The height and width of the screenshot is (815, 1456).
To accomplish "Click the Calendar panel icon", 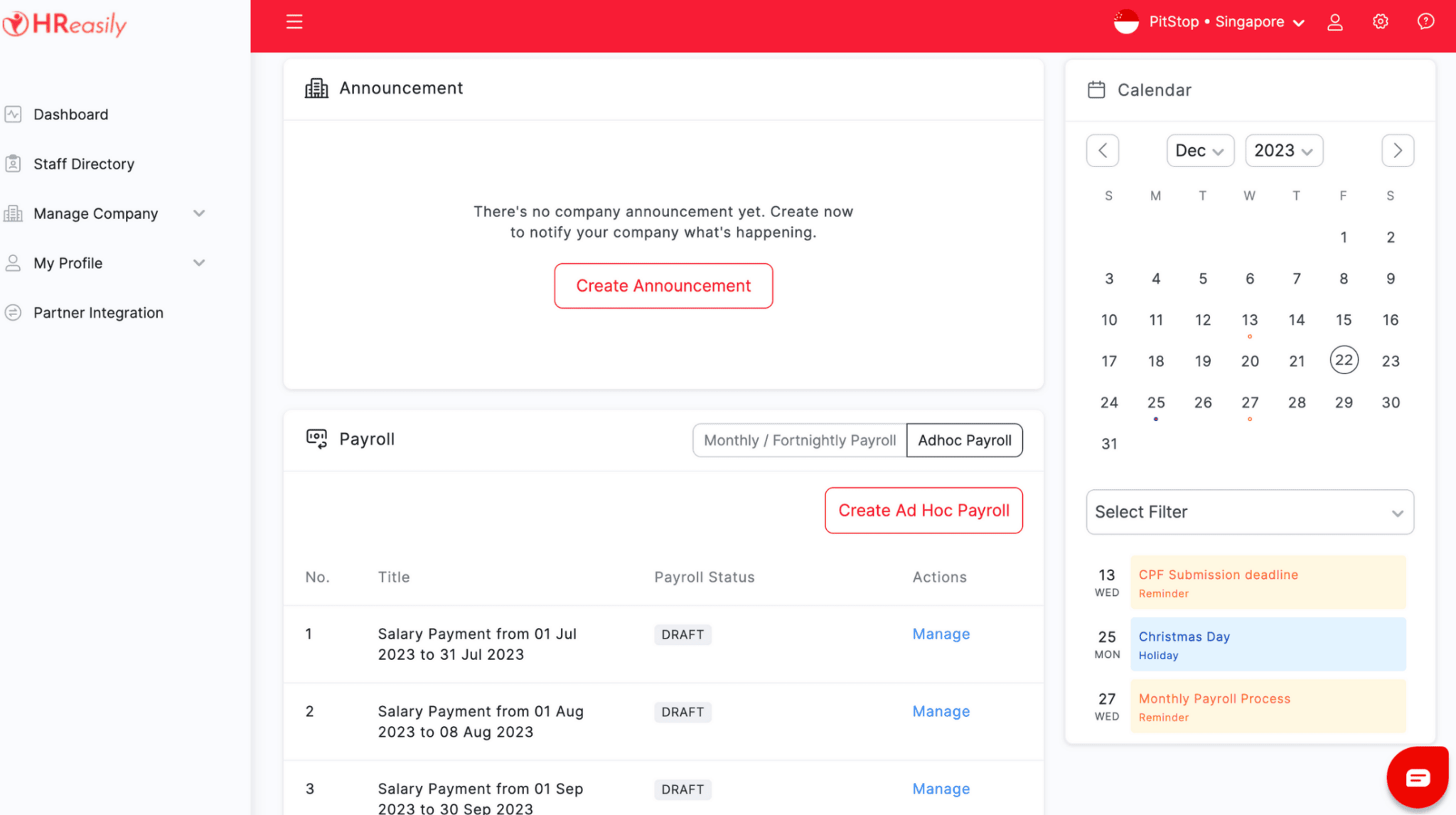I will tap(1096, 90).
